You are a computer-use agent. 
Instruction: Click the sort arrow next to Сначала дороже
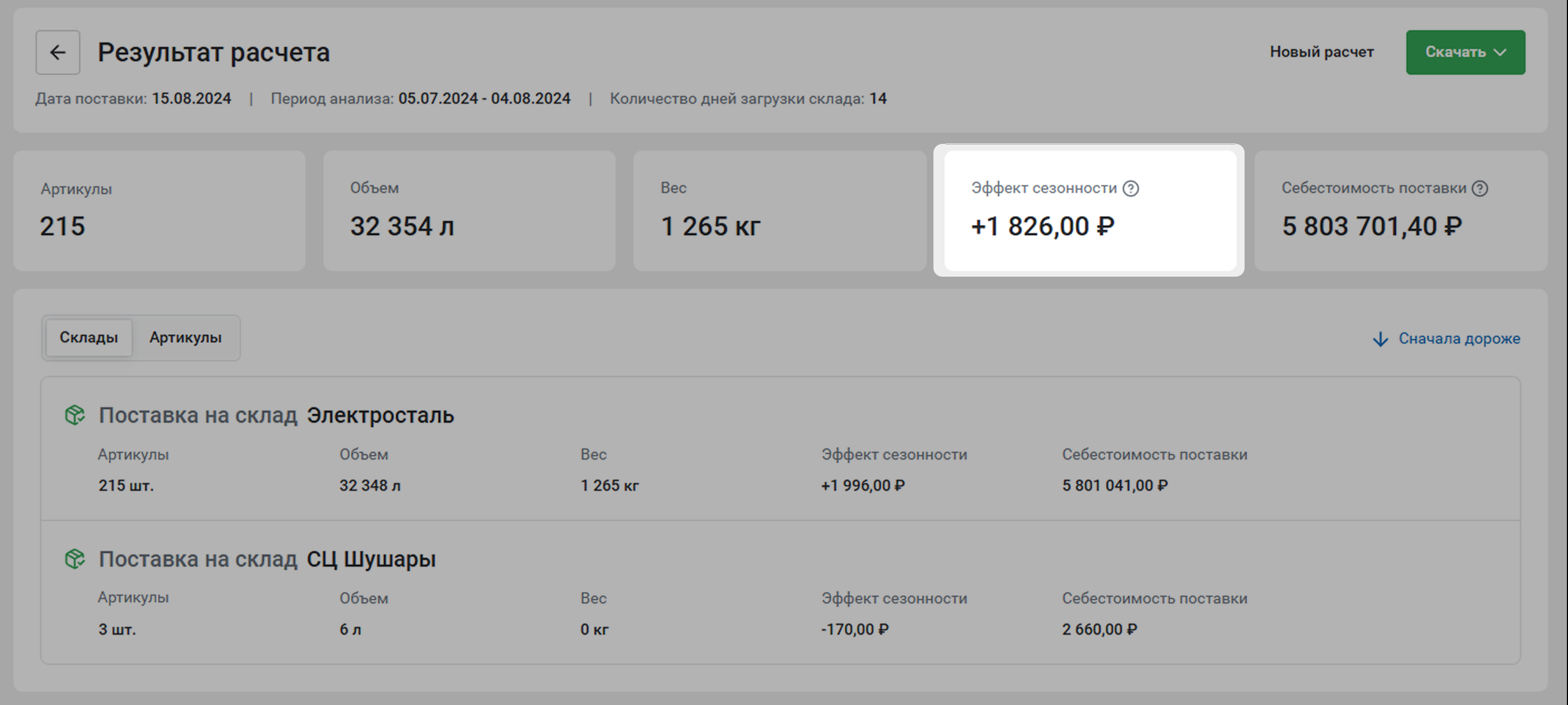(x=1380, y=339)
